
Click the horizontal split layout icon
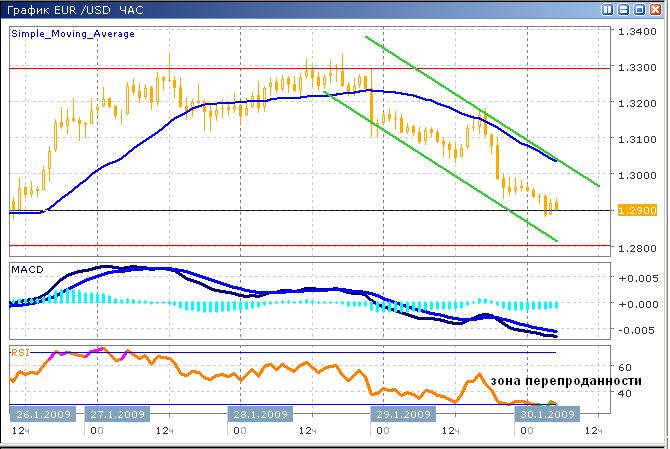pos(624,9)
